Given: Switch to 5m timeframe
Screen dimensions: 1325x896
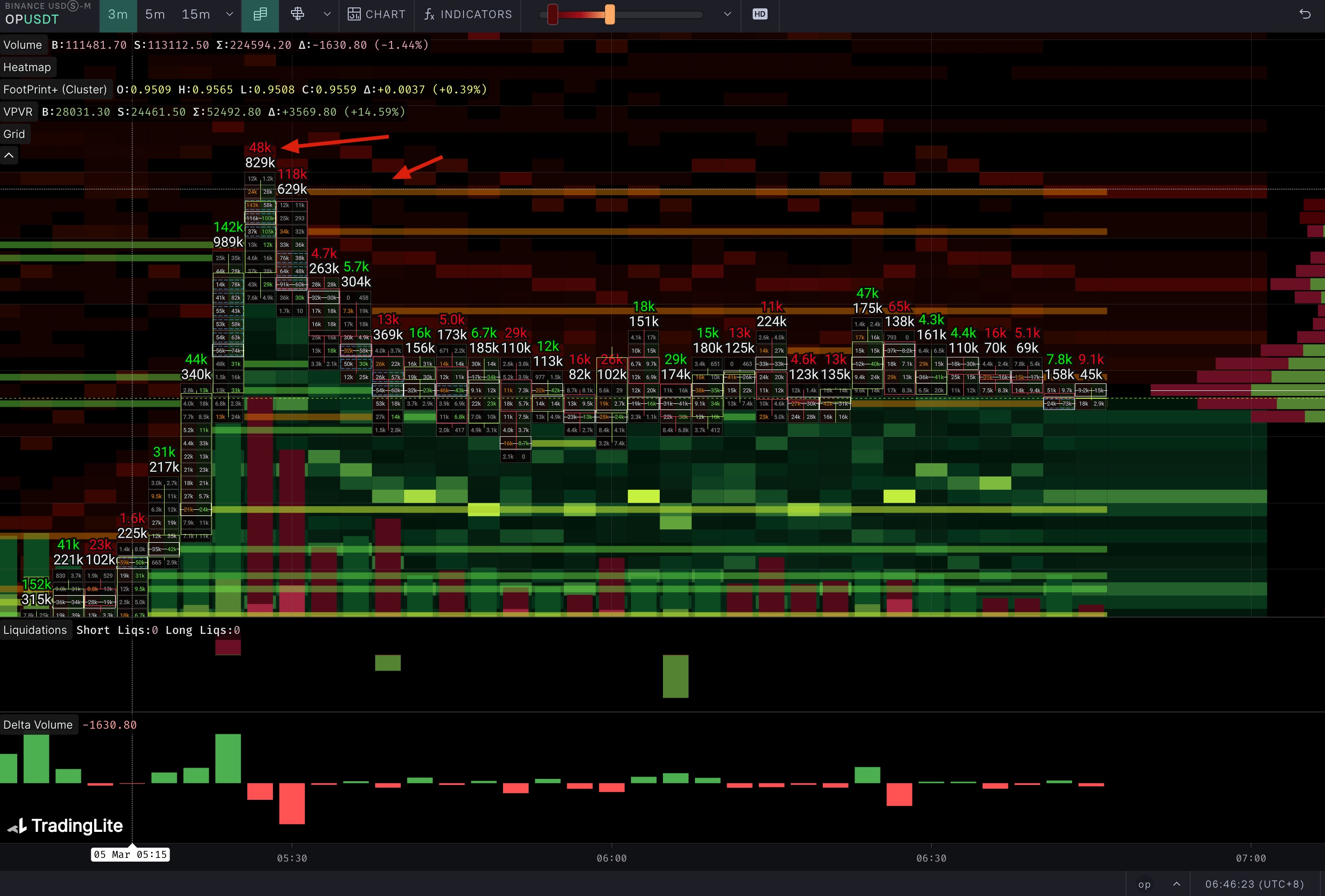Looking at the screenshot, I should click(x=155, y=14).
